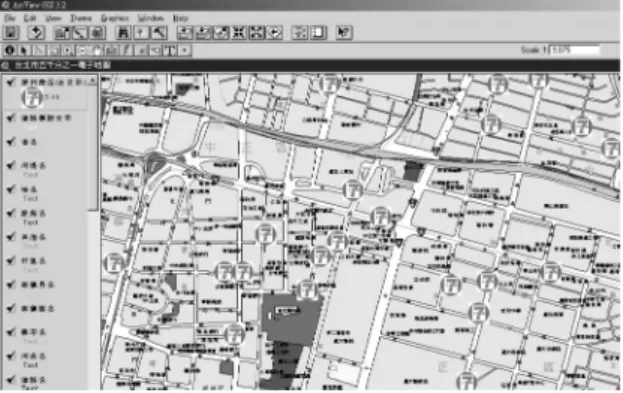Select the Pan hand tool
Screen dimensions: 623x393
[x=97, y=50]
